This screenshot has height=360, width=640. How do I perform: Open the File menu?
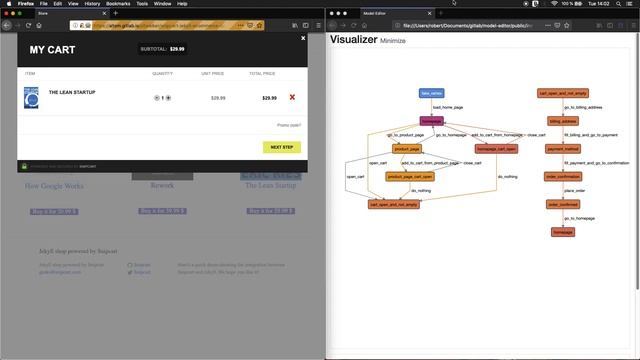(x=43, y=3)
